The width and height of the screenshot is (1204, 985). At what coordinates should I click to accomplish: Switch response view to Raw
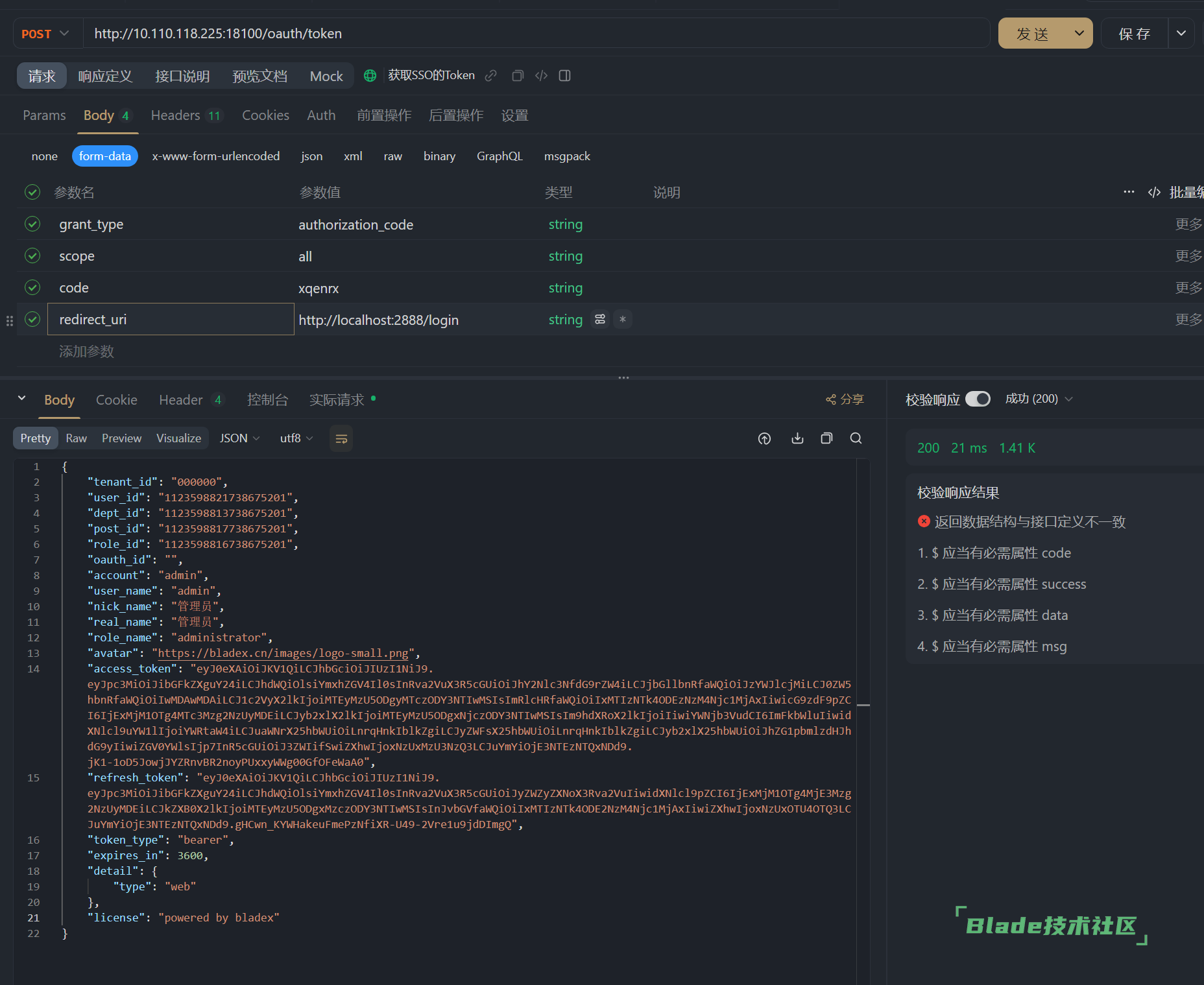pos(76,439)
